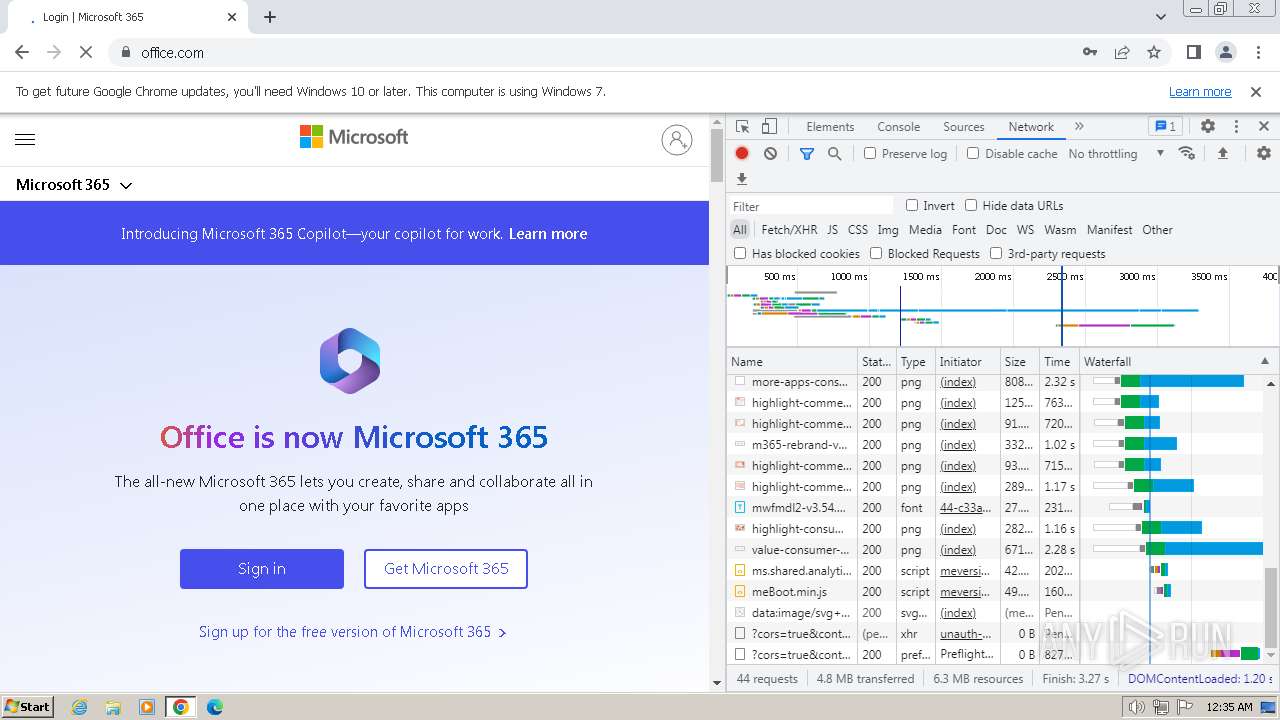Check the Blocked Requests checkbox
This screenshot has height=720, width=1280.
point(876,253)
